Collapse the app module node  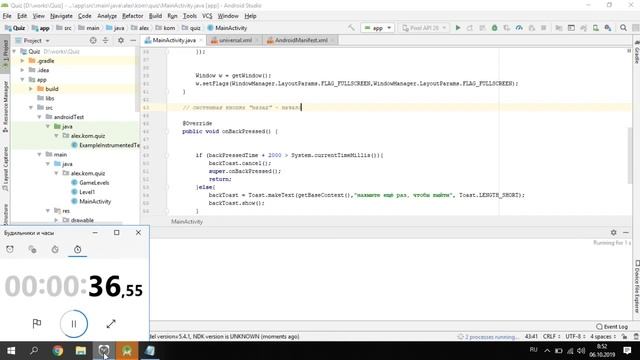tap(22, 80)
